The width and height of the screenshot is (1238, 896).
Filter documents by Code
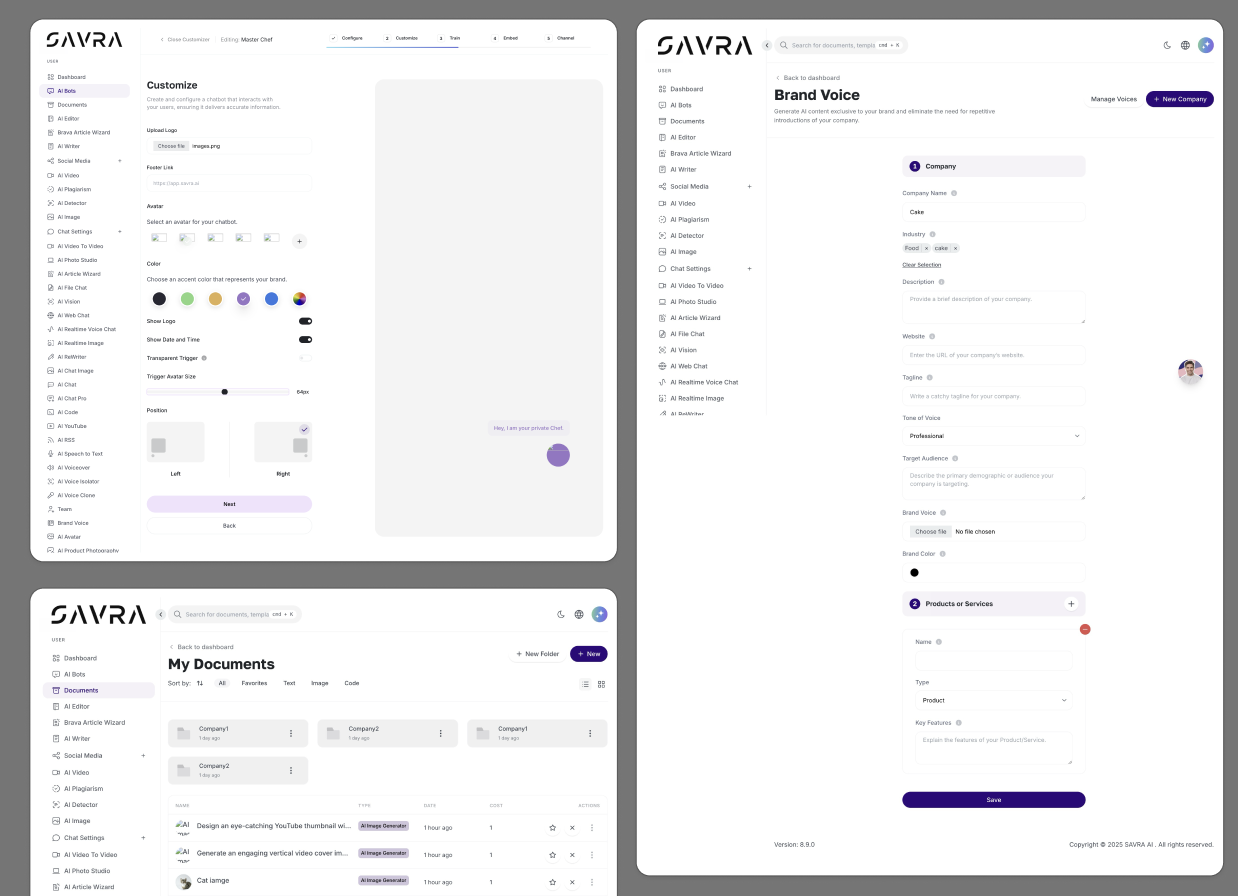pyautogui.click(x=352, y=683)
